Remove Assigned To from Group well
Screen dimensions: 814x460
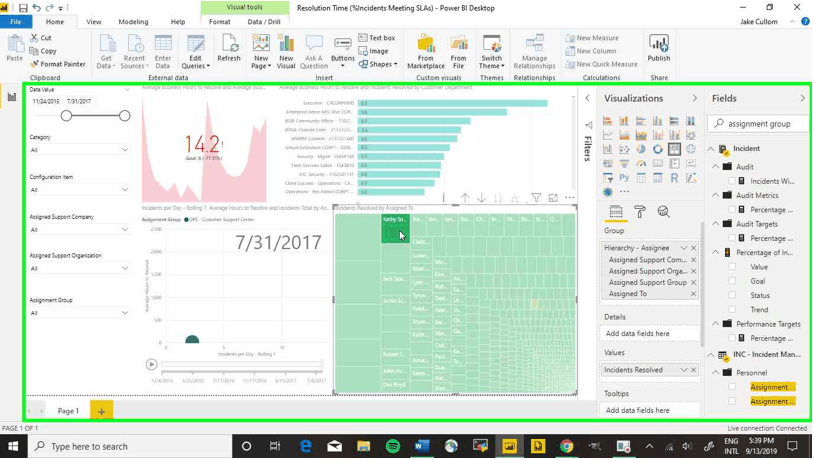click(x=694, y=294)
